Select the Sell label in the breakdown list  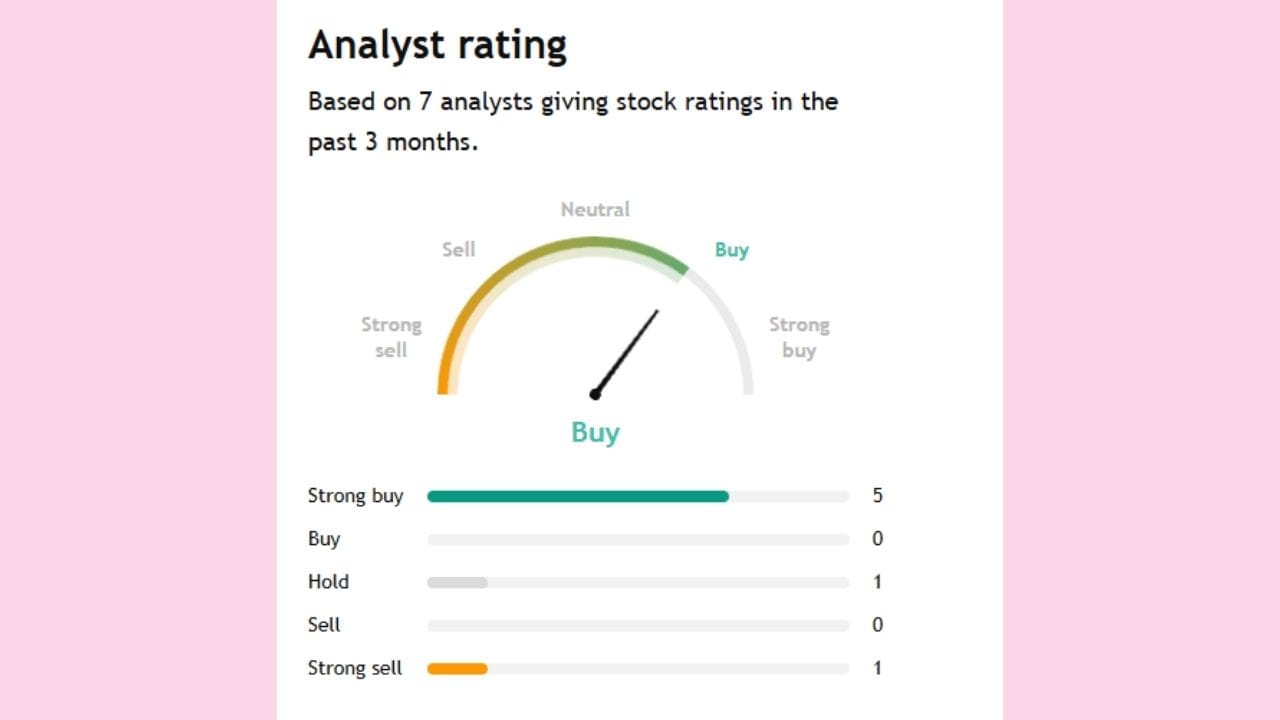[324, 625]
